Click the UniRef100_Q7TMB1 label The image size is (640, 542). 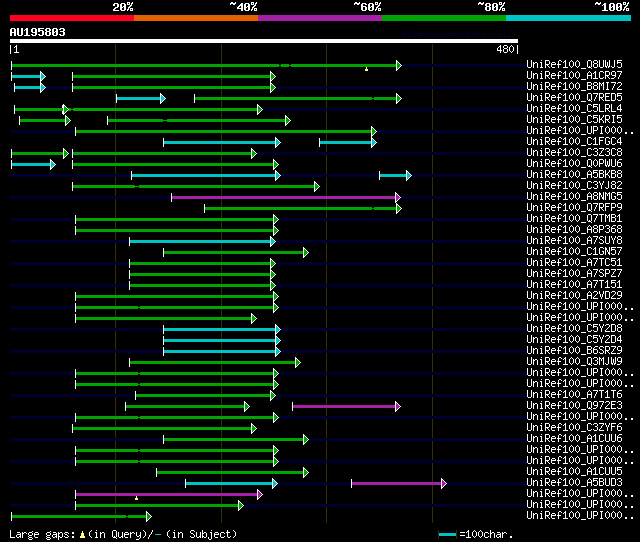[x=574, y=218]
